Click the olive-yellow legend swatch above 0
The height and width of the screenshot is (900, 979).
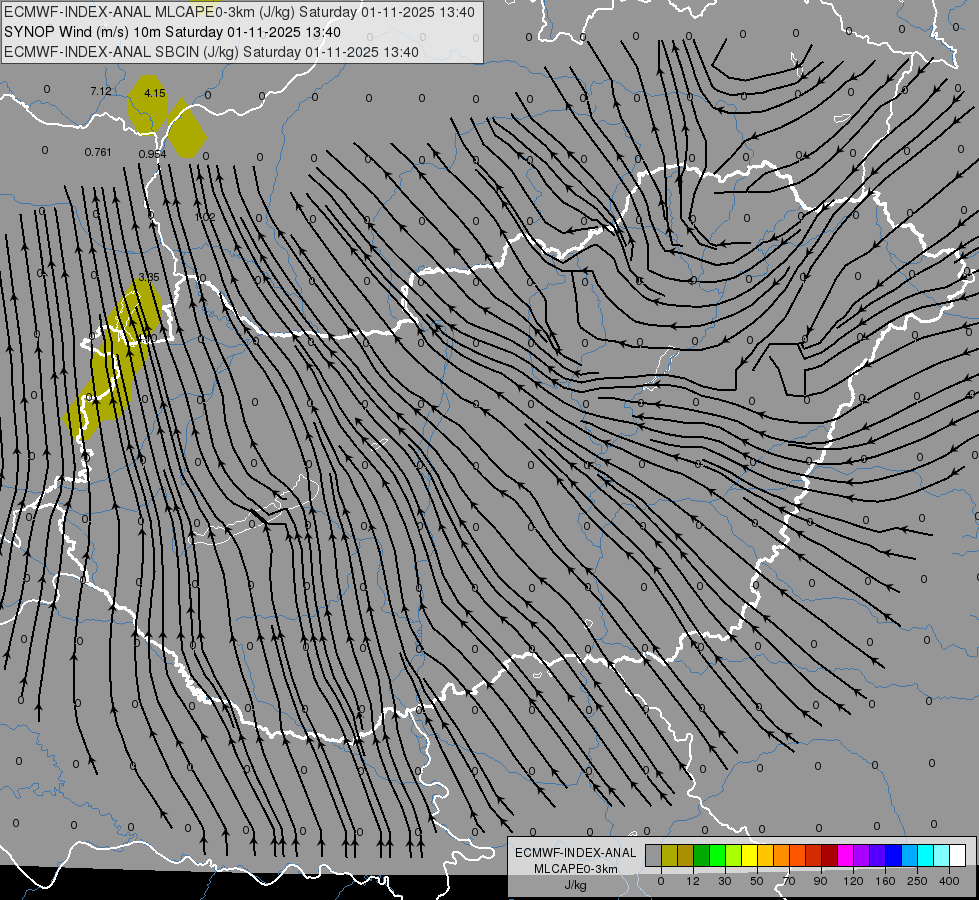(669, 855)
